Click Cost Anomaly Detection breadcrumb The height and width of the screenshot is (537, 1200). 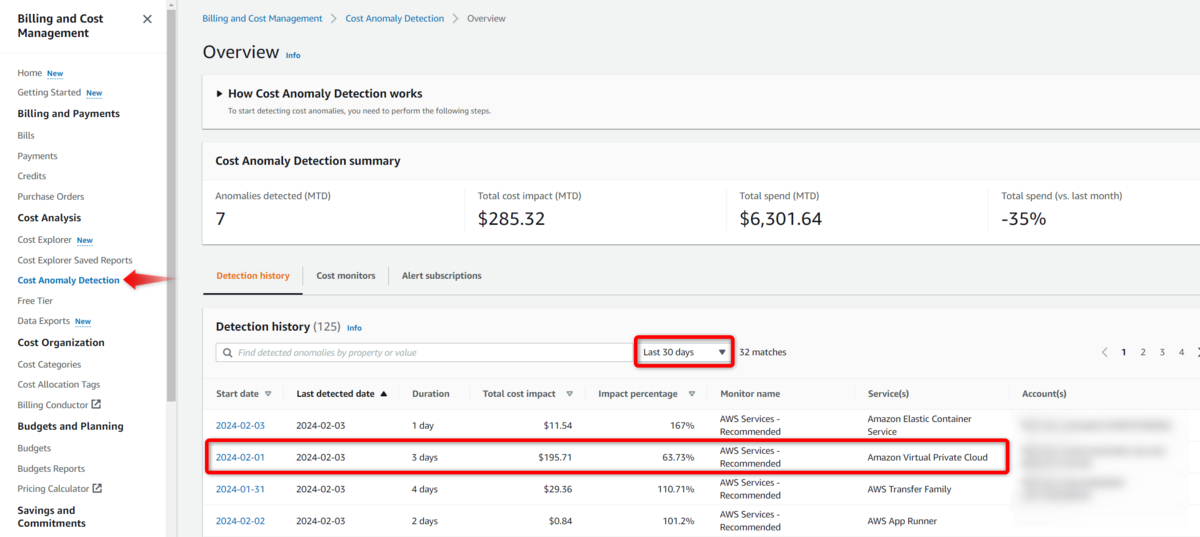click(395, 18)
